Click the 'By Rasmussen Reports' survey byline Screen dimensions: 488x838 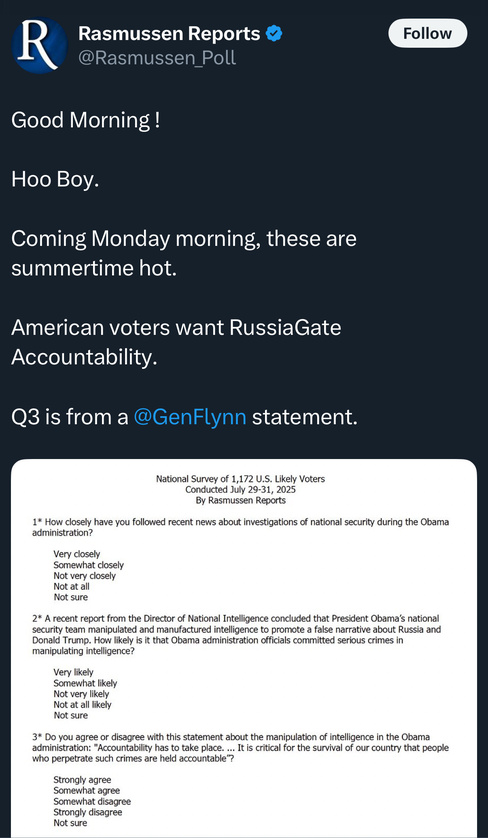pyautogui.click(x=241, y=501)
